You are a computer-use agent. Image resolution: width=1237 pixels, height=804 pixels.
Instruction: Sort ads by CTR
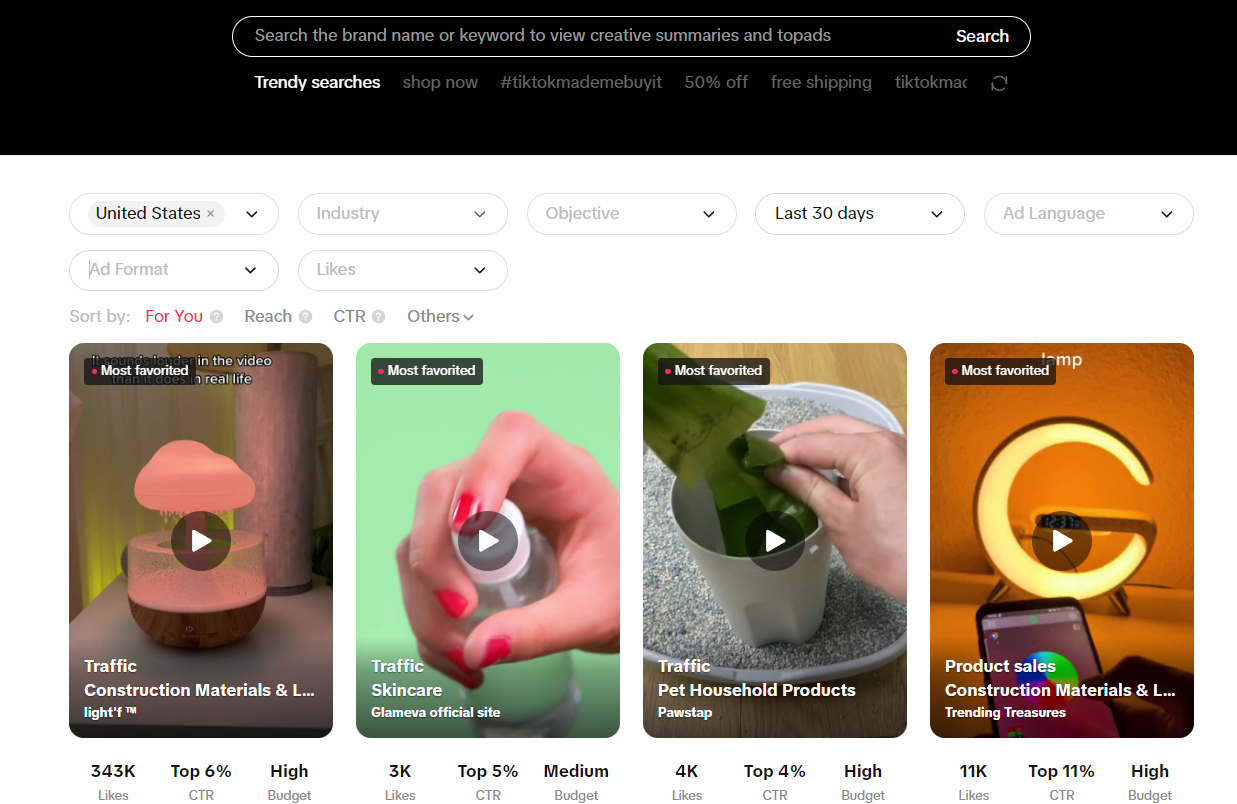coord(349,317)
